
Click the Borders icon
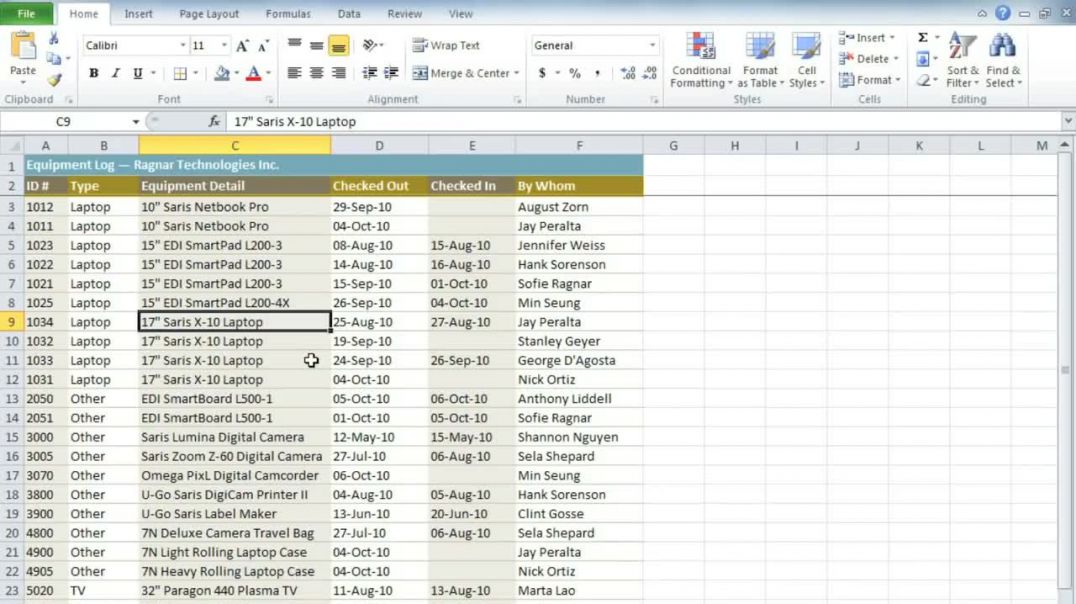pyautogui.click(x=180, y=73)
